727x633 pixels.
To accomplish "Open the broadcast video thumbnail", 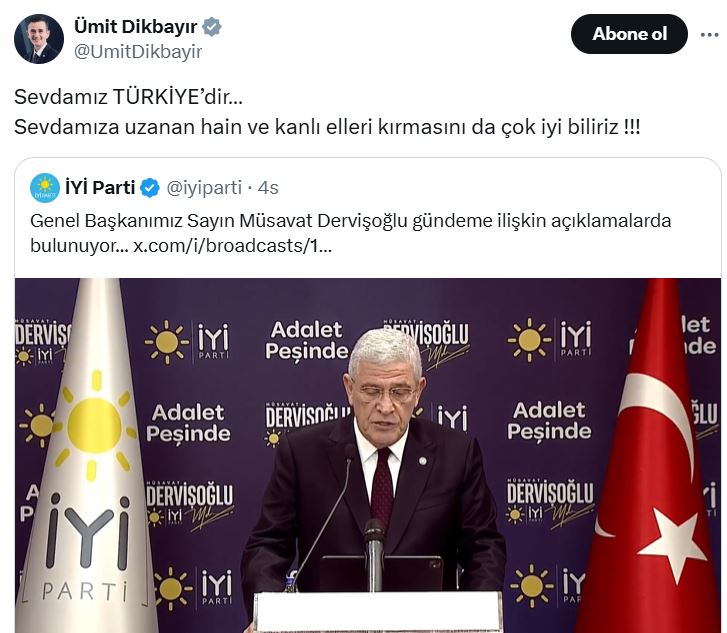I will click(x=368, y=455).
